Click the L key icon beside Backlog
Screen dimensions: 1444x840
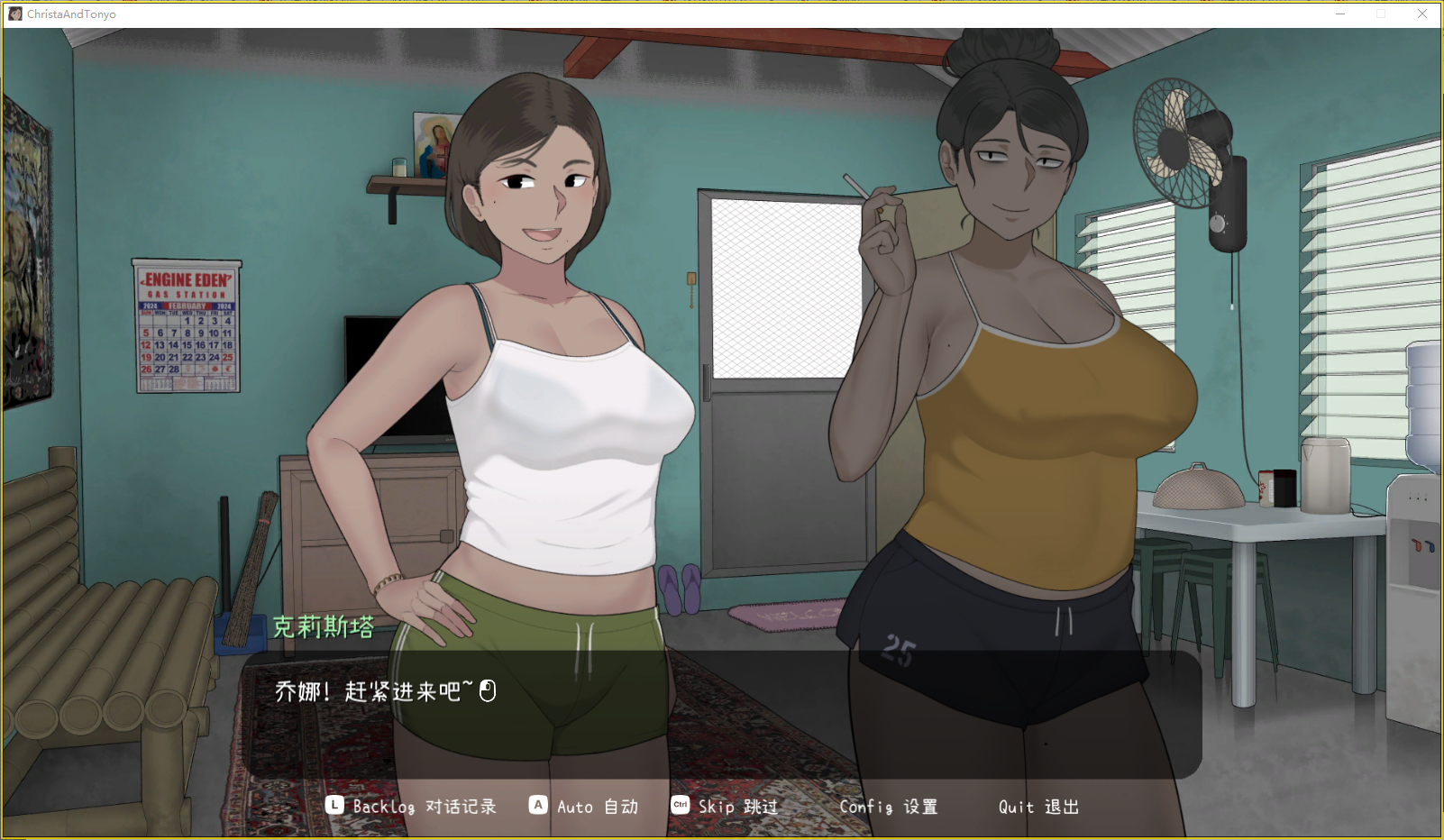click(334, 805)
